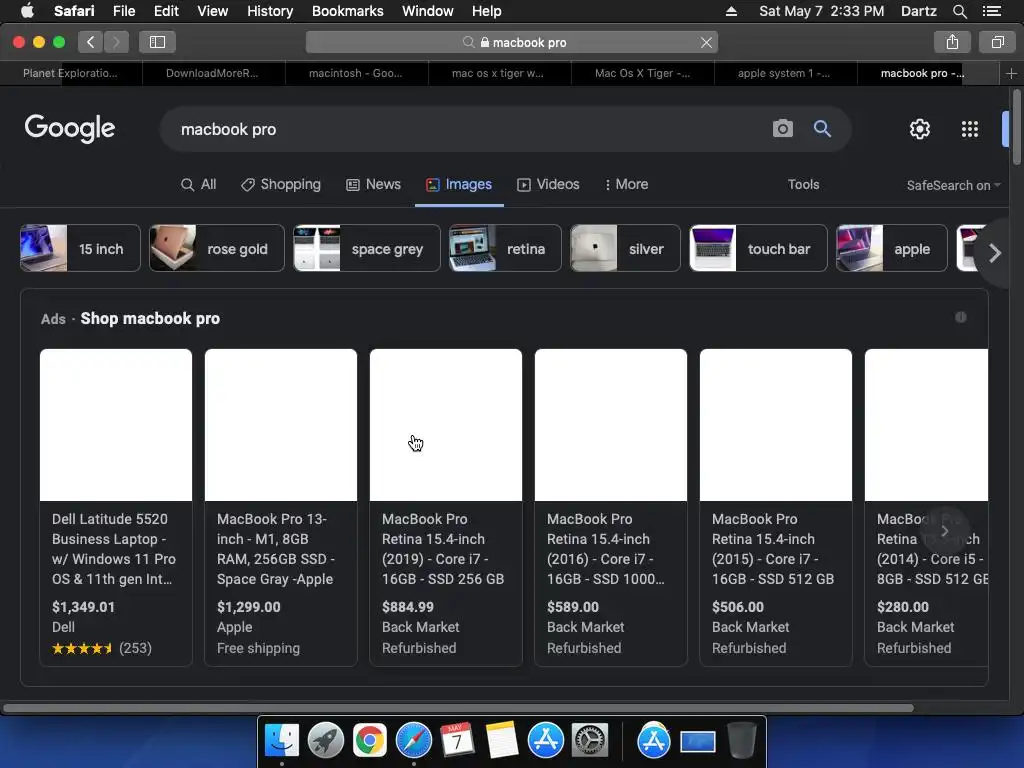This screenshot has width=1024, height=768.
Task: Filter images by touch bar
Action: 758,248
